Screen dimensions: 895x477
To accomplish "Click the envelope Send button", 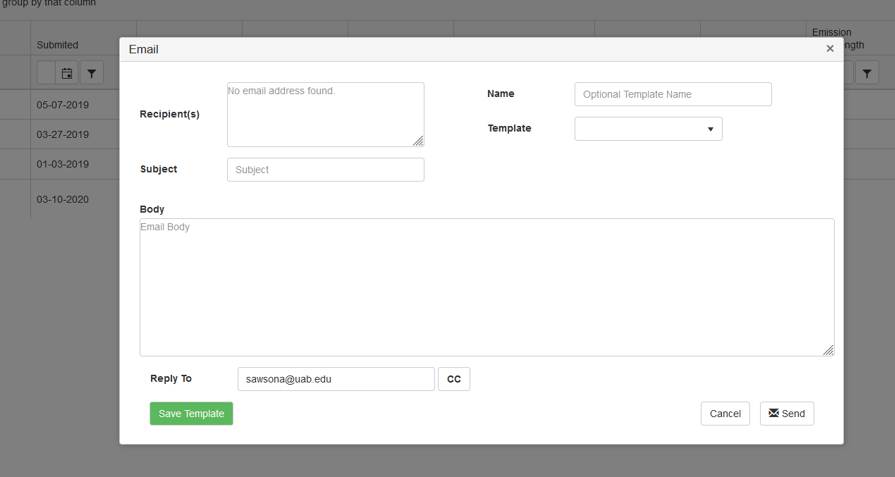I will coord(787,414).
